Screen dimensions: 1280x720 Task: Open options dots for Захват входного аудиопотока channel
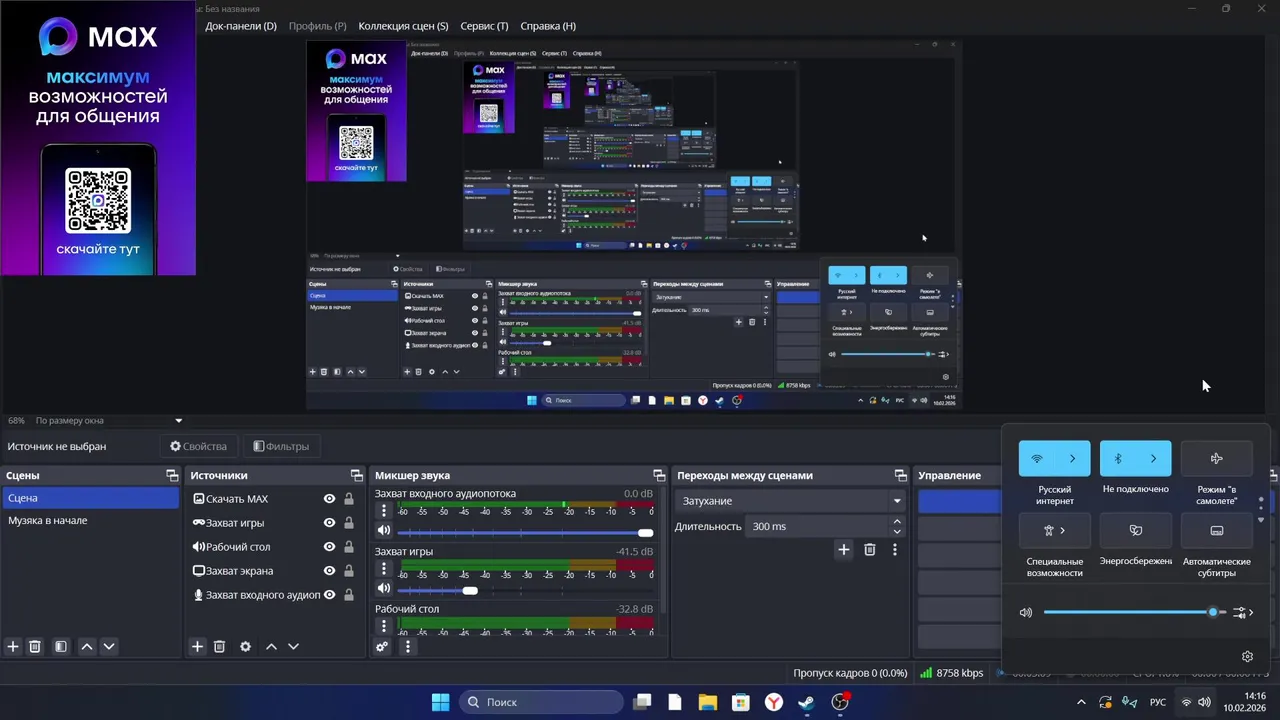click(383, 511)
